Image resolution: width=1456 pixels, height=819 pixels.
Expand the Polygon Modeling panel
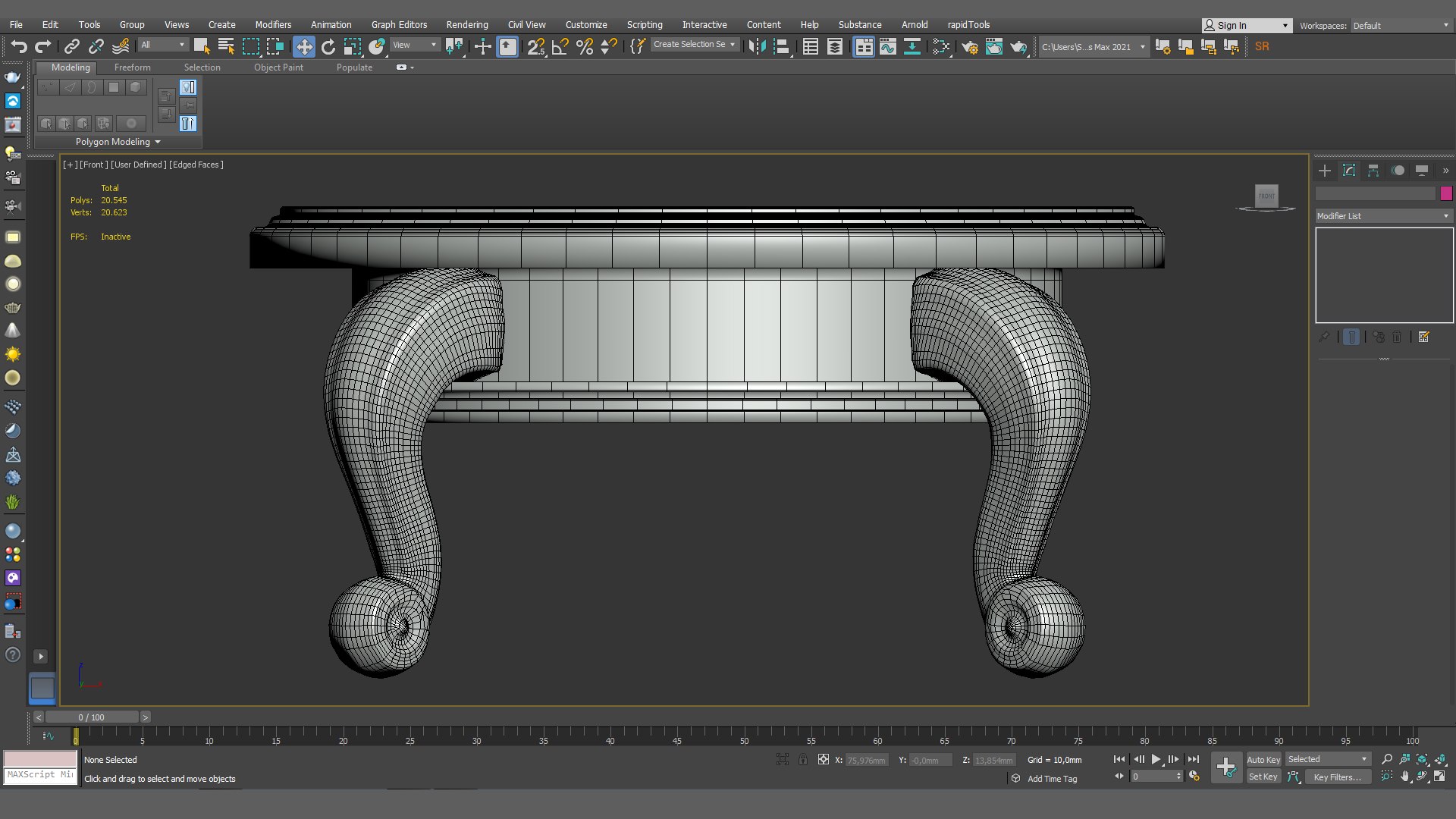tap(118, 142)
